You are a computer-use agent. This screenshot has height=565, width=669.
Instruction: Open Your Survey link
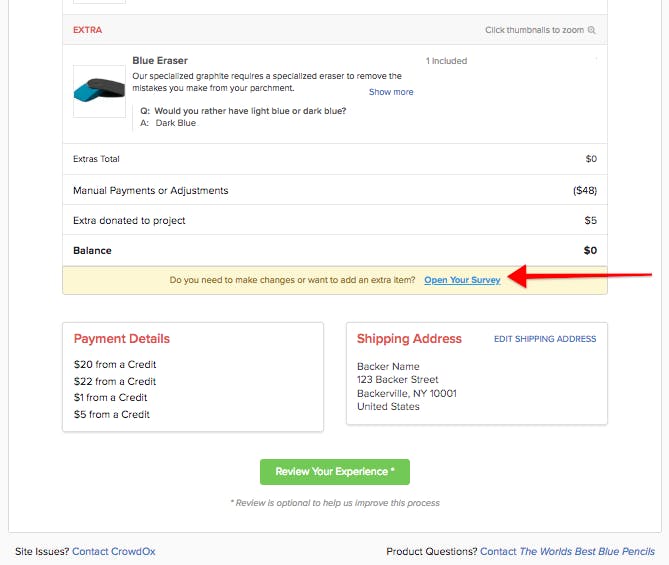tap(462, 280)
